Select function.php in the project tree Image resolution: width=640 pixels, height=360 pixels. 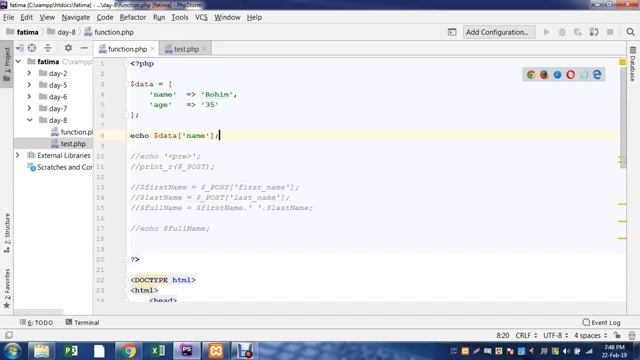72,132
